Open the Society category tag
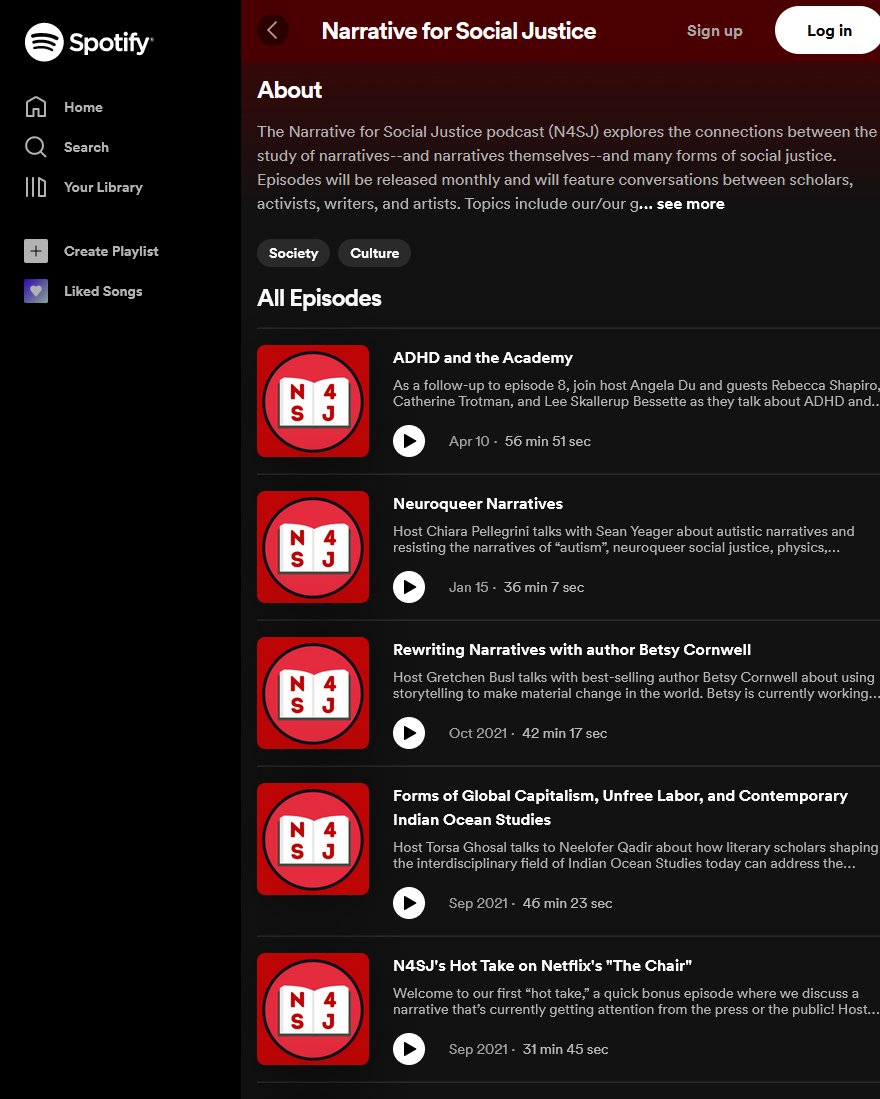Image resolution: width=880 pixels, height=1099 pixels. coord(294,253)
